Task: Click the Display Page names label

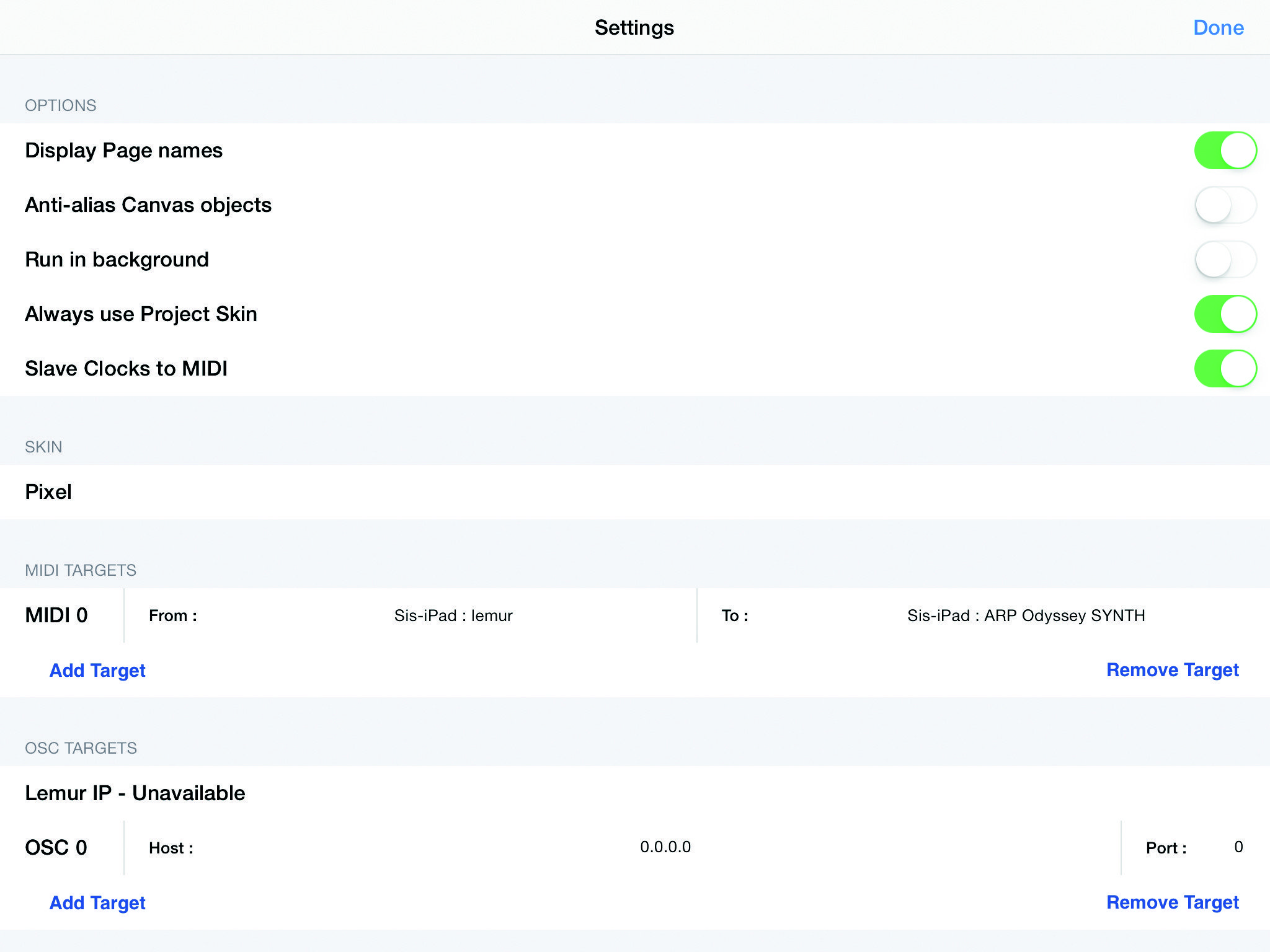Action: [x=124, y=151]
